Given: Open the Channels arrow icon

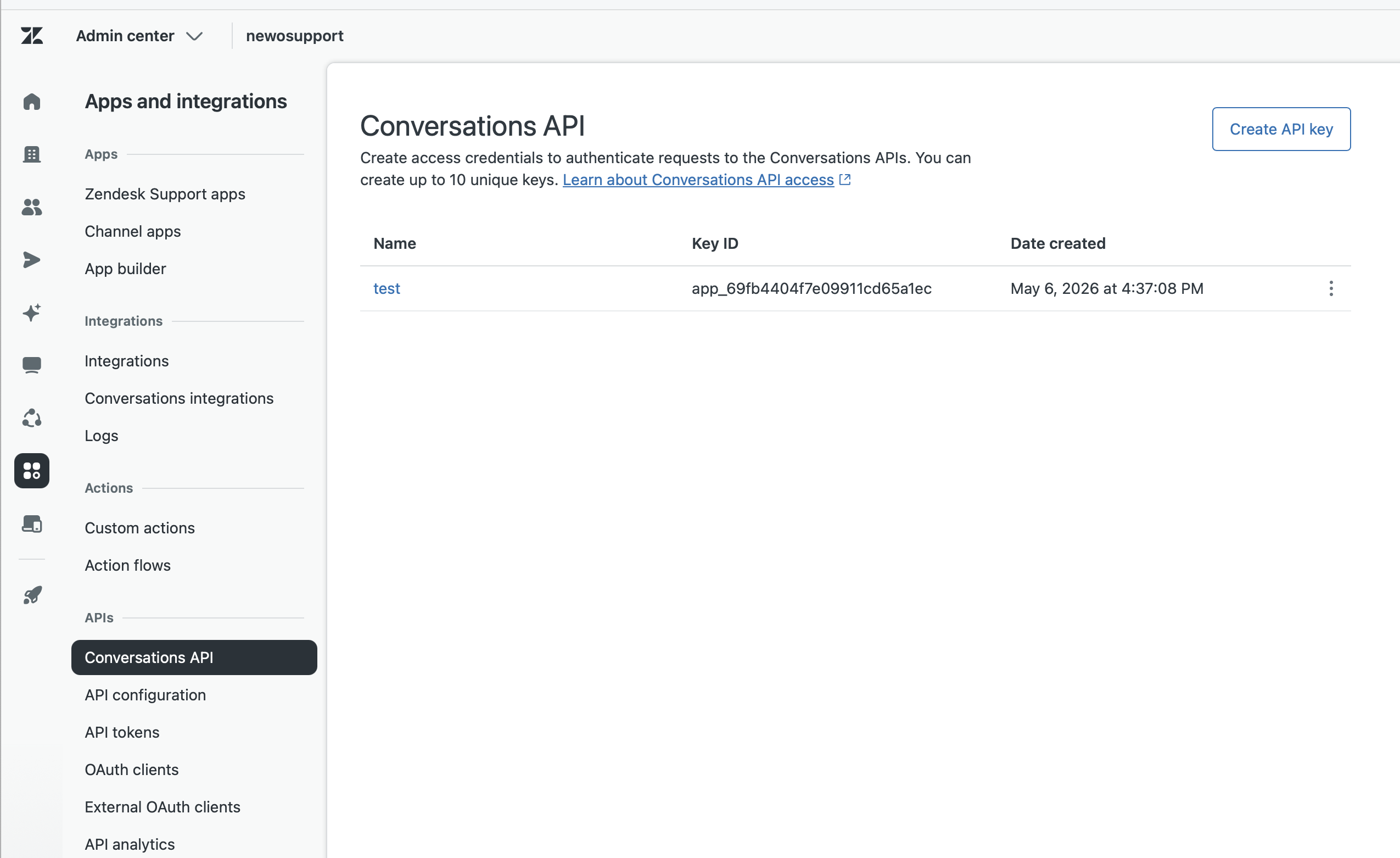Looking at the screenshot, I should pyautogui.click(x=32, y=260).
